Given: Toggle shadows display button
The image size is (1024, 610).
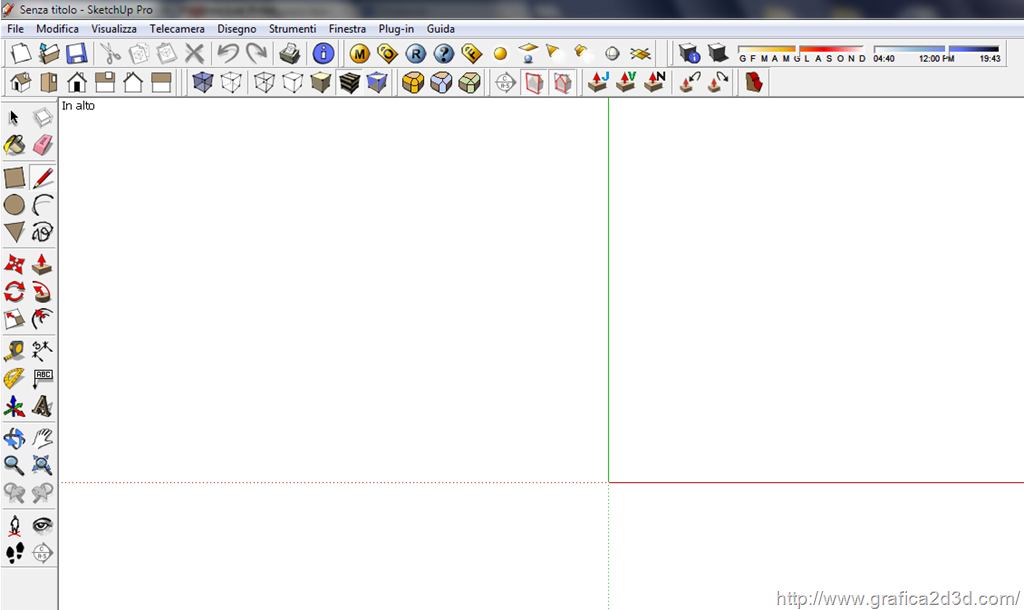Looking at the screenshot, I should pyautogui.click(x=717, y=53).
